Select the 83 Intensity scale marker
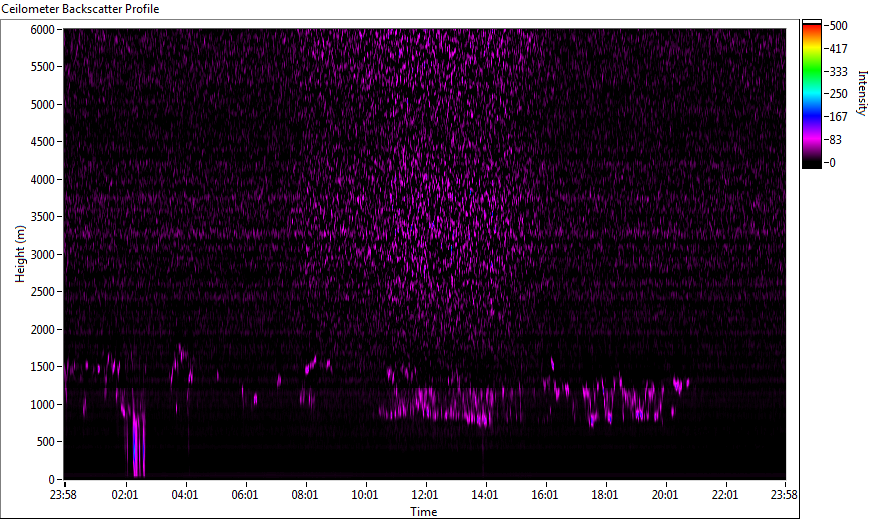The image size is (872, 519). 835,140
